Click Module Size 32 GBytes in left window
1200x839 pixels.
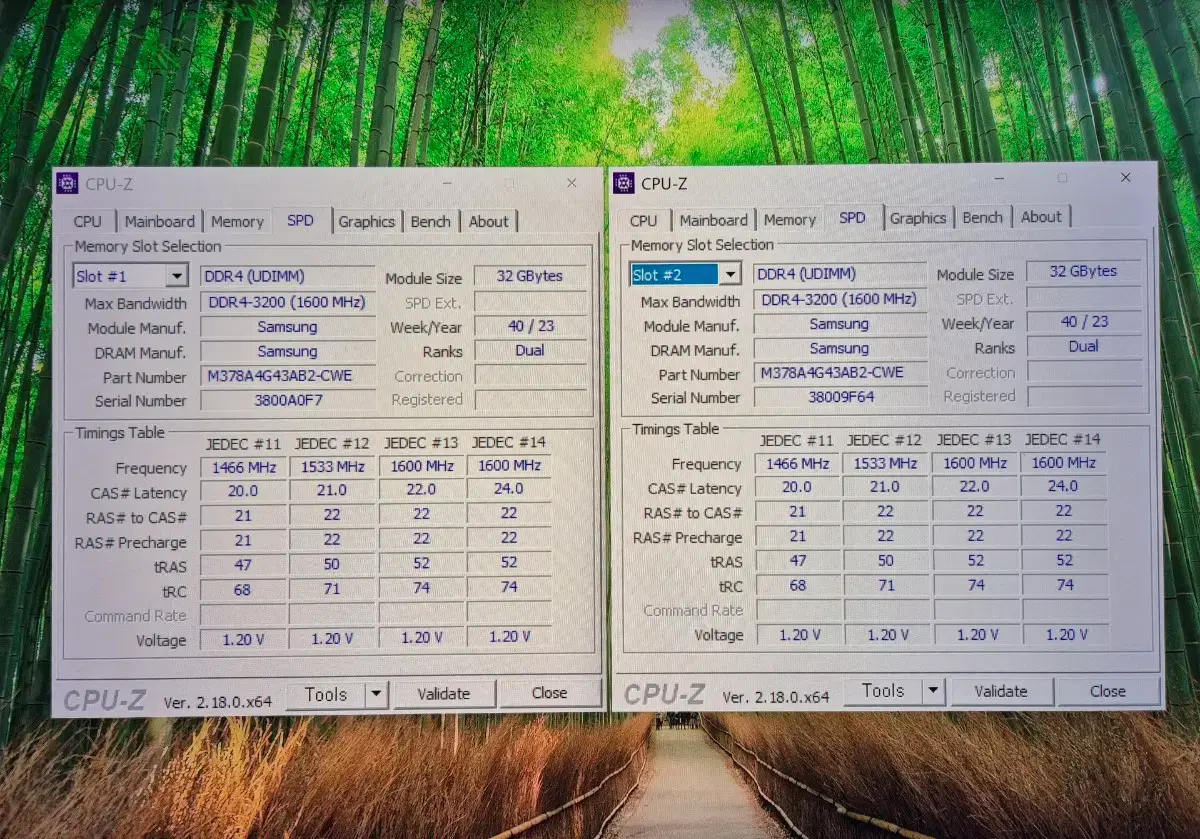click(530, 276)
